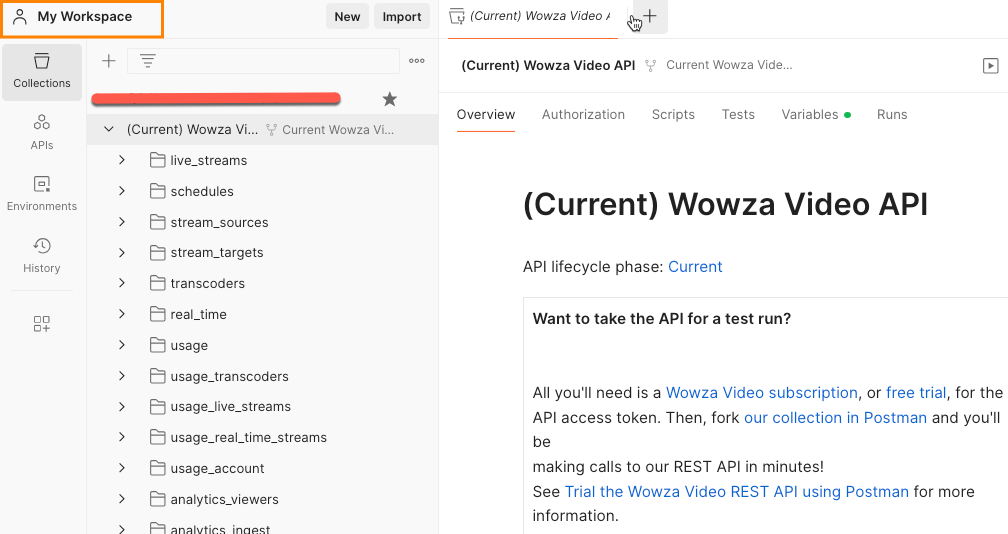Click the Import button
Image resolution: width=1008 pixels, height=534 pixels.
(x=402, y=17)
